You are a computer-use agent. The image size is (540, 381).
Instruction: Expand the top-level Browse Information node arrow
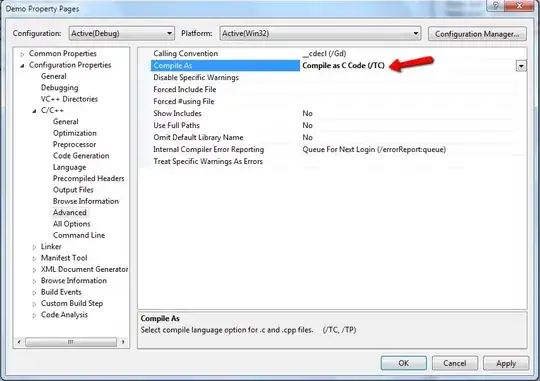[x=34, y=281]
